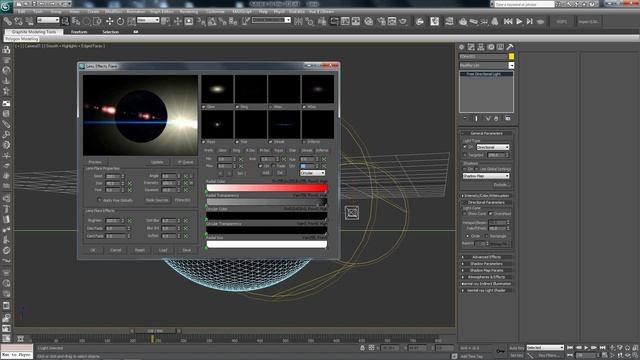Expand the Advanced Effects rollout
Viewport: 640px width, 360px height.
[487, 257]
